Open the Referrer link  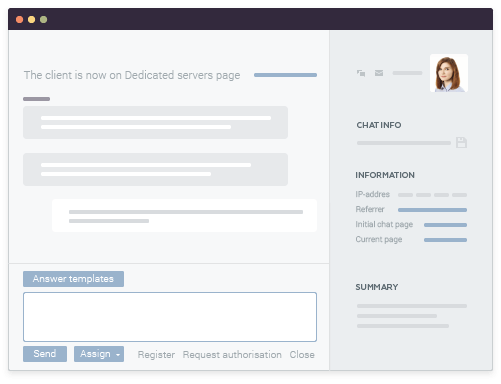click(432, 210)
